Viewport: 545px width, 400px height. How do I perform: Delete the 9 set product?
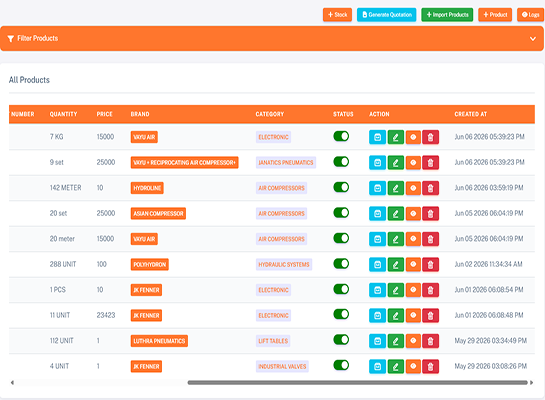(431, 162)
